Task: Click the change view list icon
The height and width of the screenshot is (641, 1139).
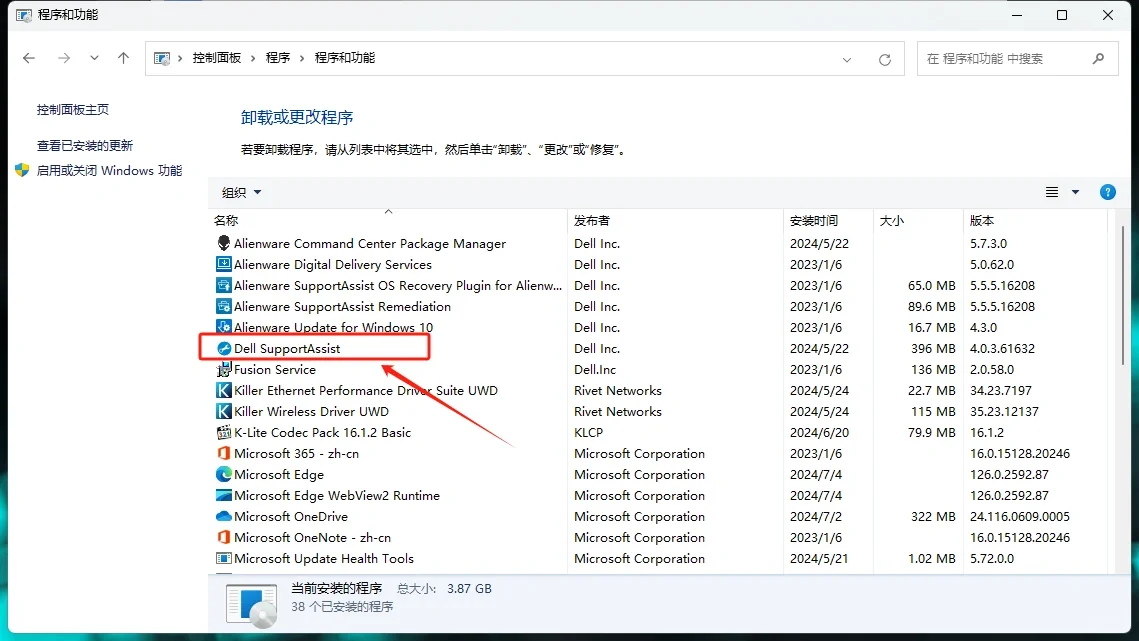Action: click(1052, 192)
